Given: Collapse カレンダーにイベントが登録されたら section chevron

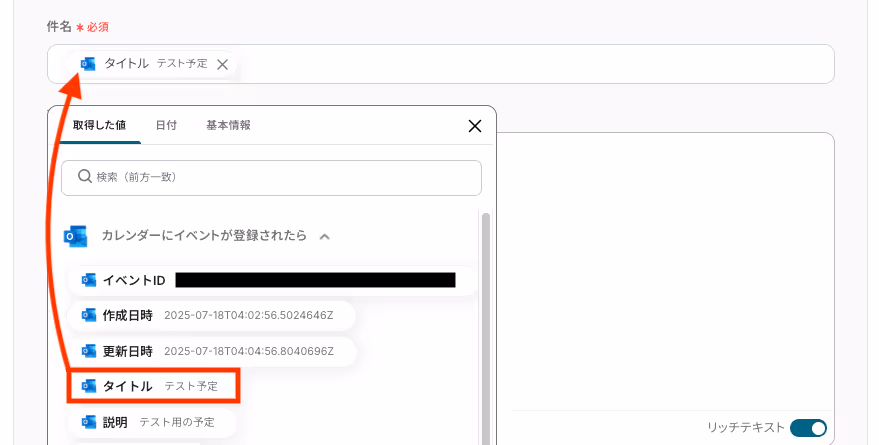Looking at the screenshot, I should (325, 237).
